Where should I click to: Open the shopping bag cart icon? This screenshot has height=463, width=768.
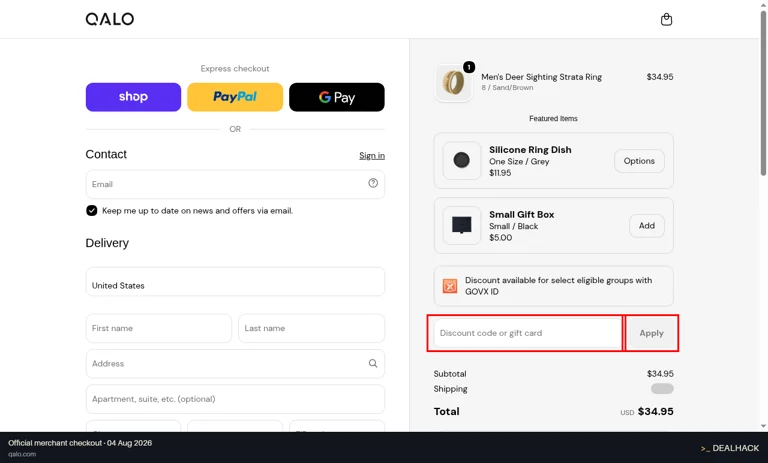pos(666,19)
